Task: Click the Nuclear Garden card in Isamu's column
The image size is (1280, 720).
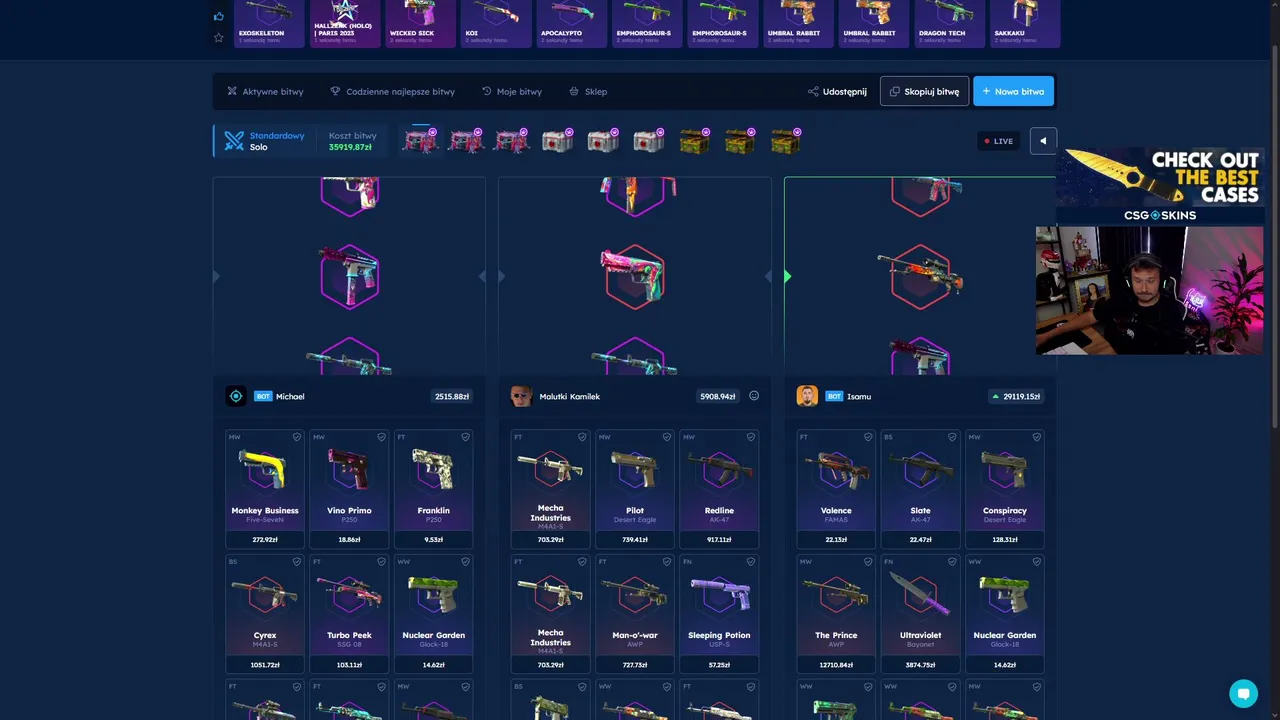Action: click(x=1004, y=614)
